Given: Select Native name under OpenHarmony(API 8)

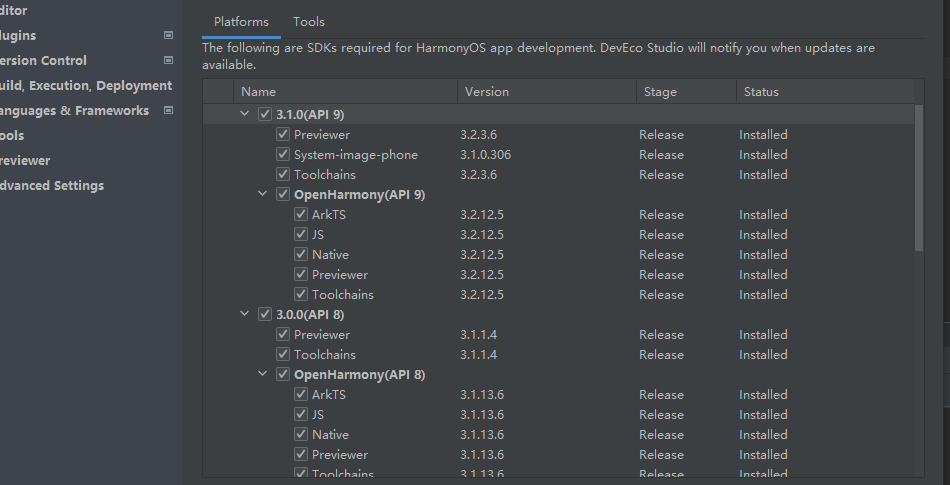Looking at the screenshot, I should [x=330, y=434].
